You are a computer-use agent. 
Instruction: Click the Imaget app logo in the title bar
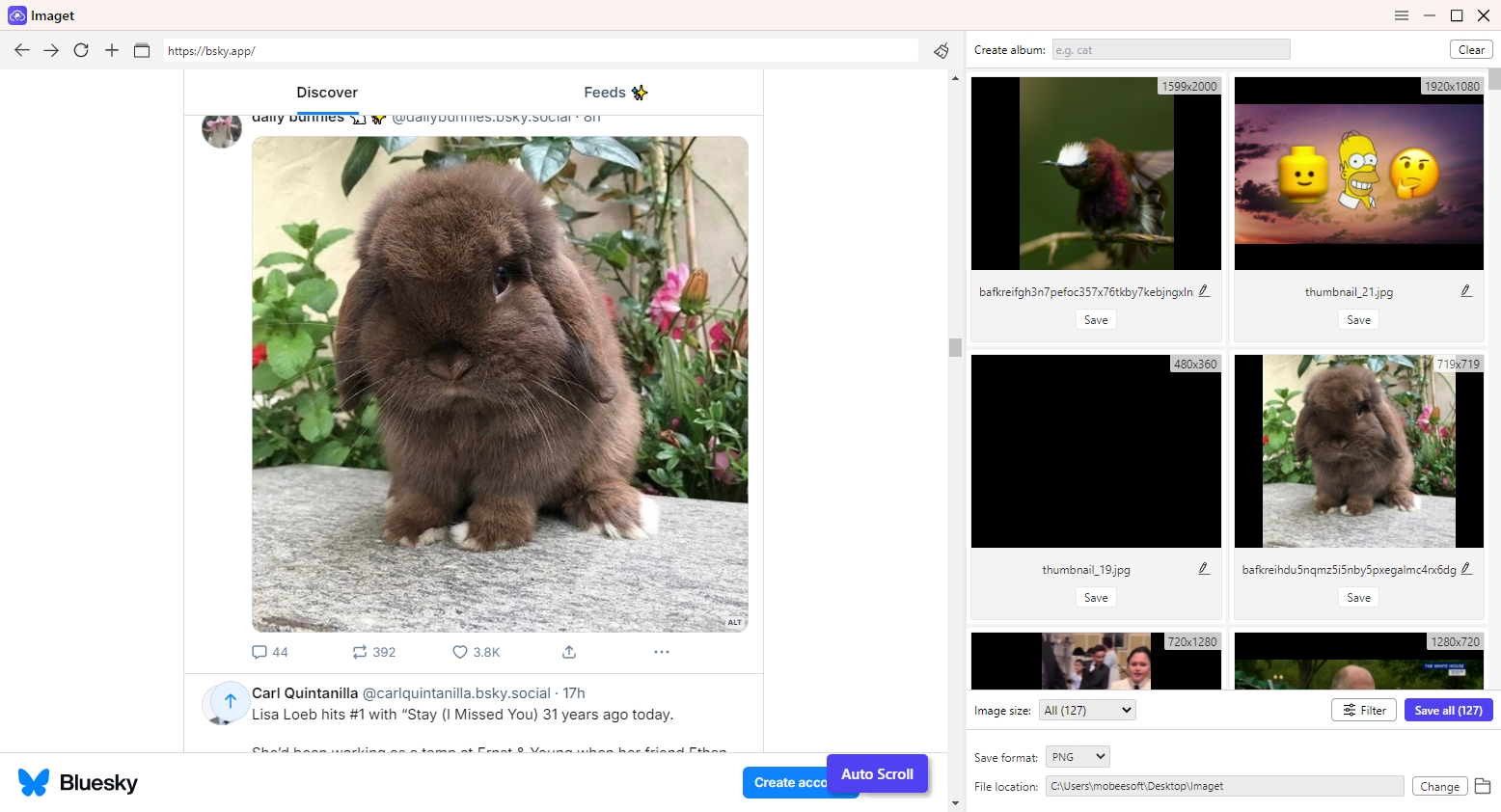point(16,15)
